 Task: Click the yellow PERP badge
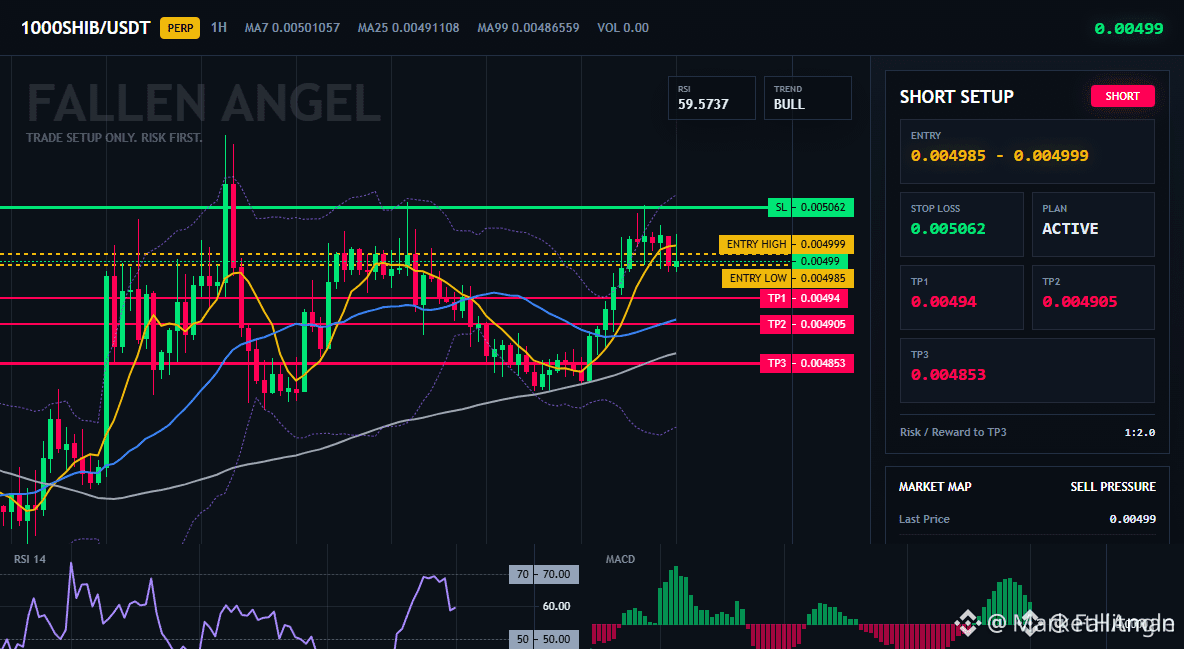(180, 29)
